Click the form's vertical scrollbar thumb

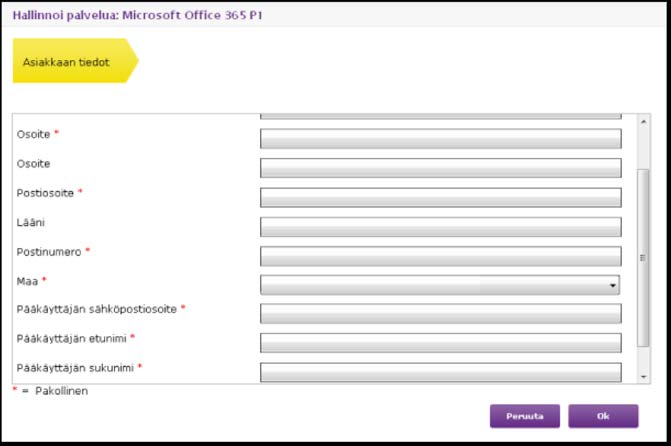643,258
